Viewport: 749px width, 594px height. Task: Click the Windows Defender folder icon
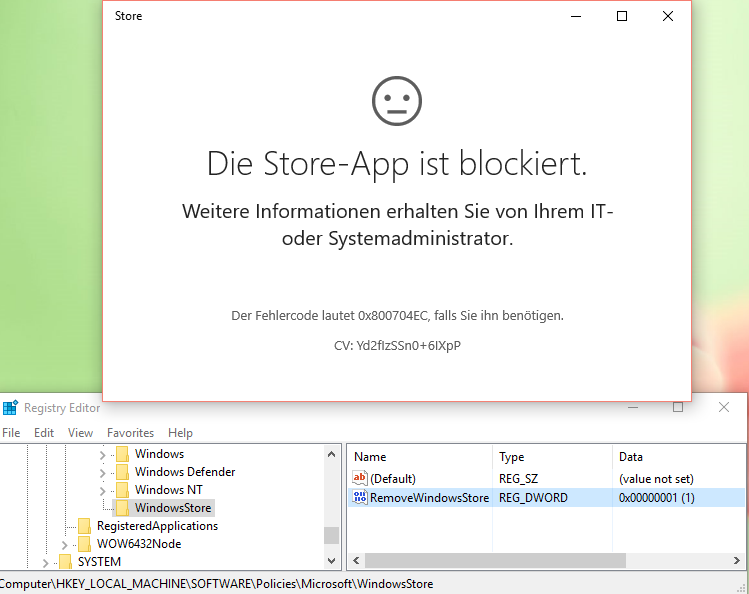(x=122, y=472)
